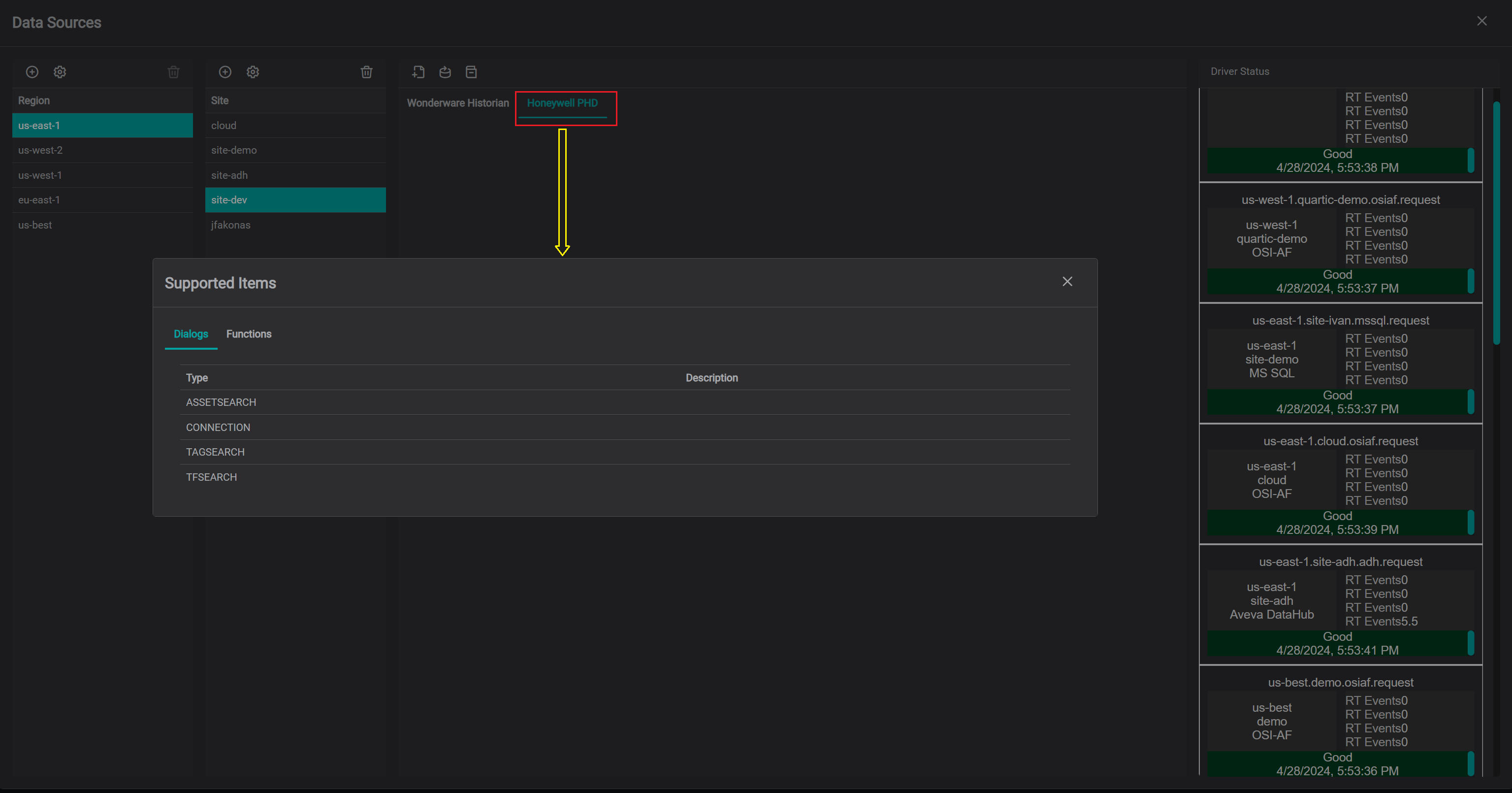Select region us-west-1

[103, 175]
